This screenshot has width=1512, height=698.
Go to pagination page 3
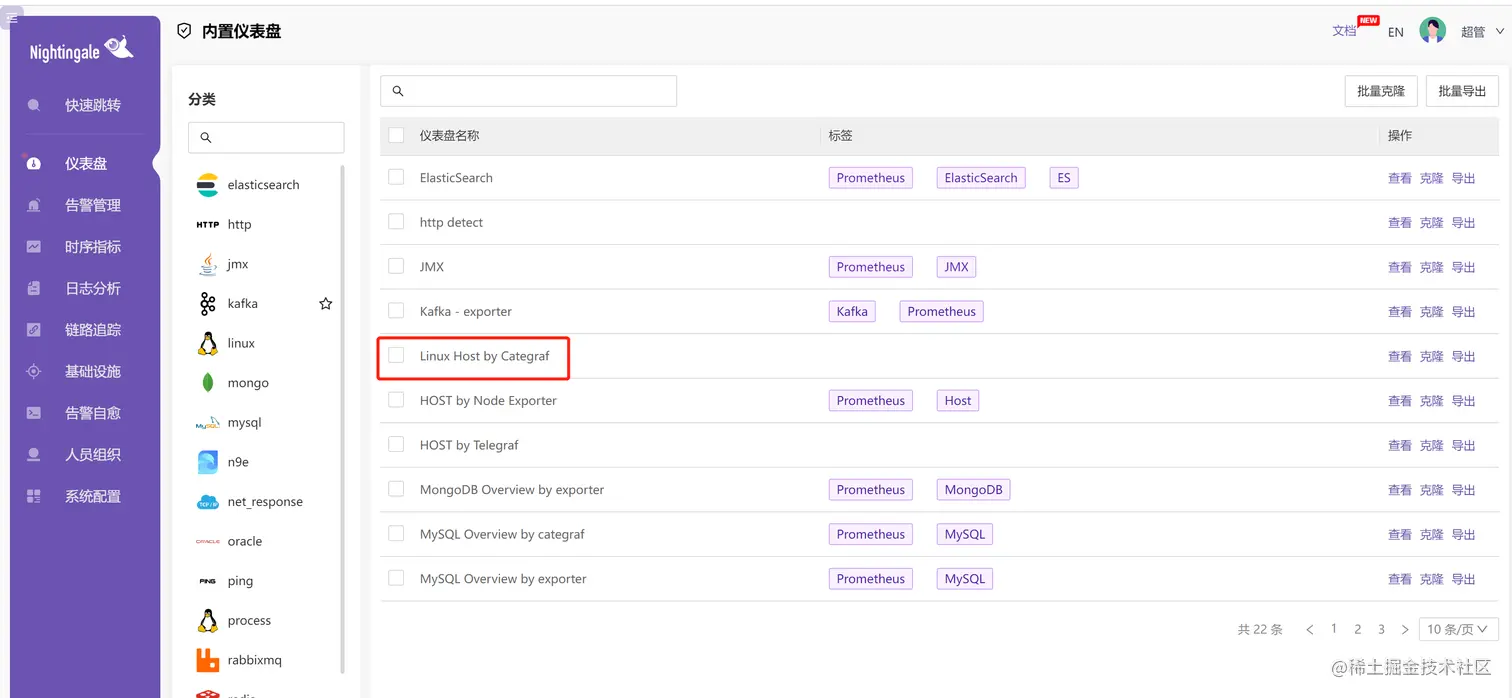pos(1382,629)
